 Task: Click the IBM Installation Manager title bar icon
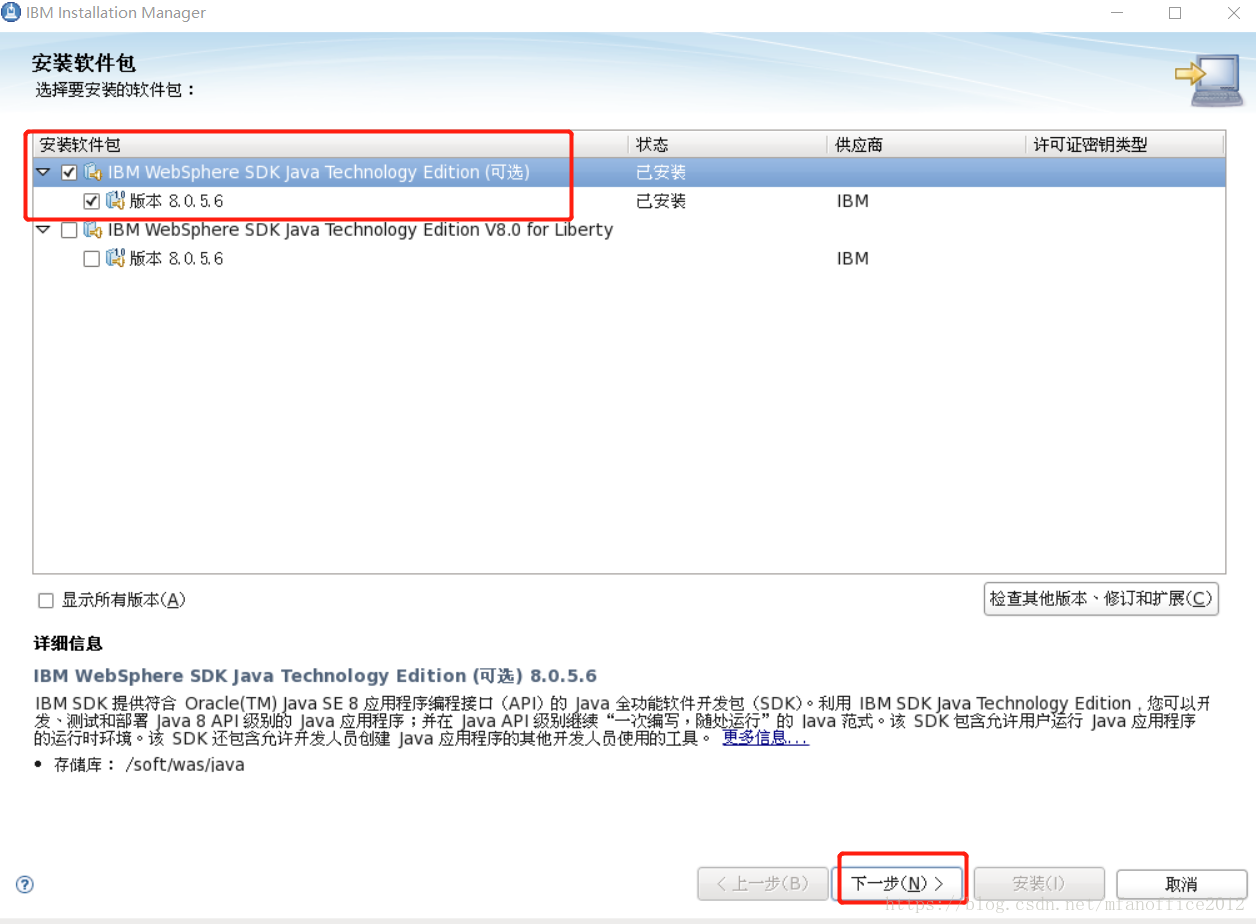13,13
